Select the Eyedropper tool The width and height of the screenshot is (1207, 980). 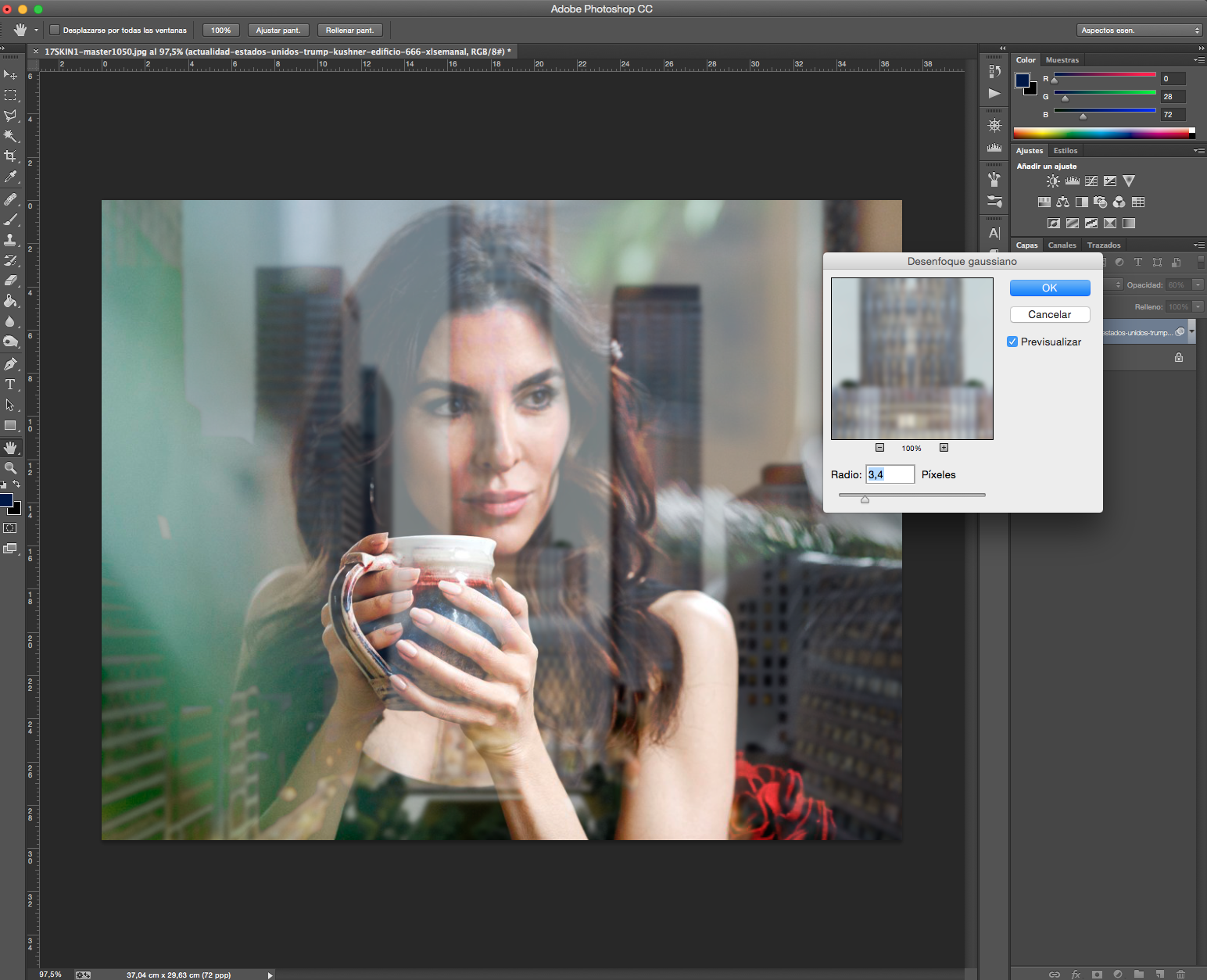pyautogui.click(x=10, y=177)
